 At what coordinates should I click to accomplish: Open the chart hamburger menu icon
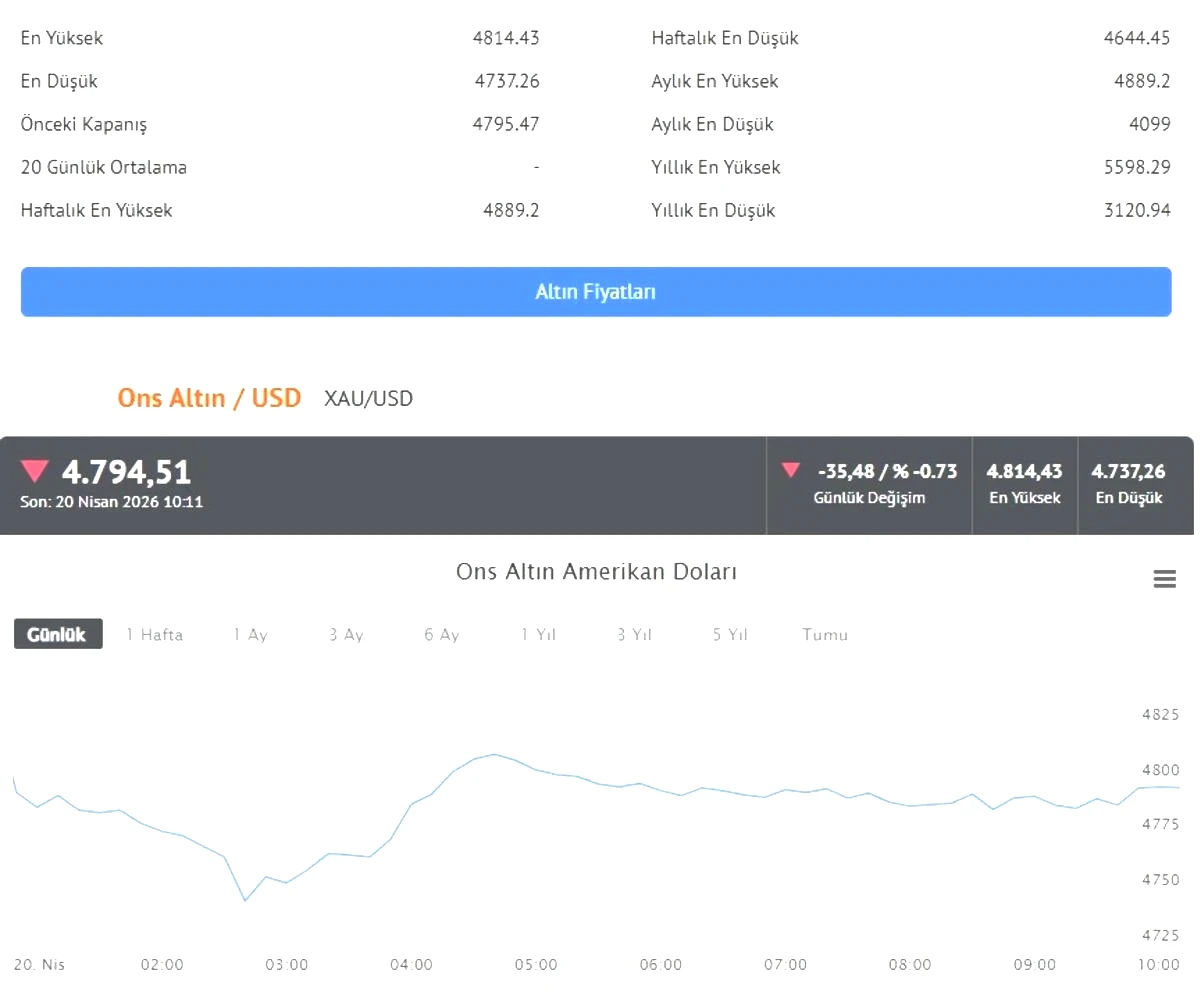click(x=1164, y=579)
